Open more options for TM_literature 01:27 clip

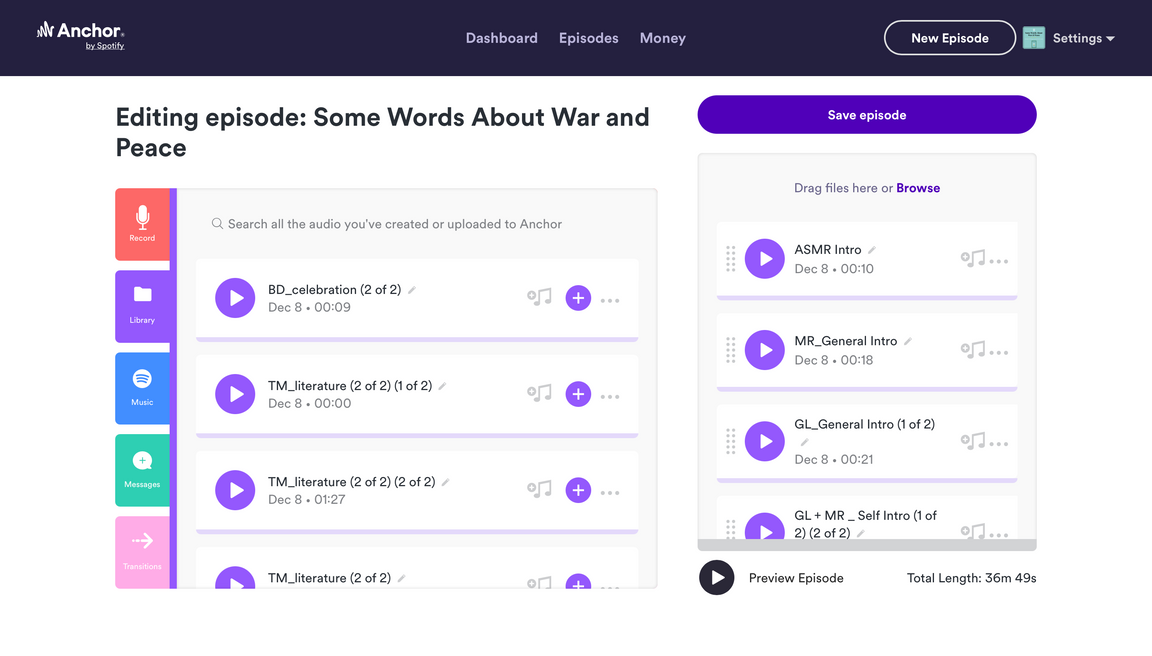[x=610, y=493]
